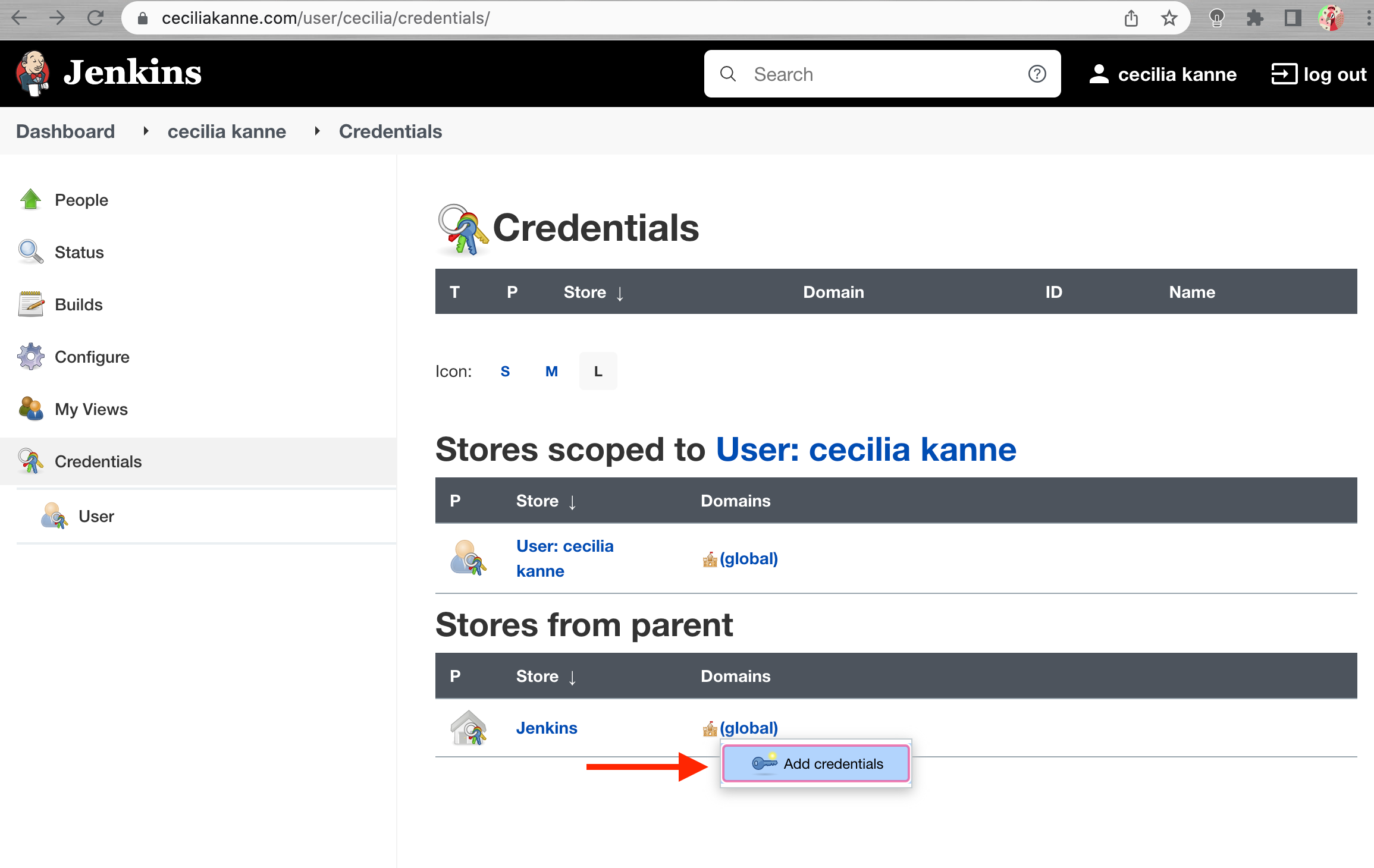Set icon size to M
This screenshot has height=868, width=1374.
click(551, 372)
